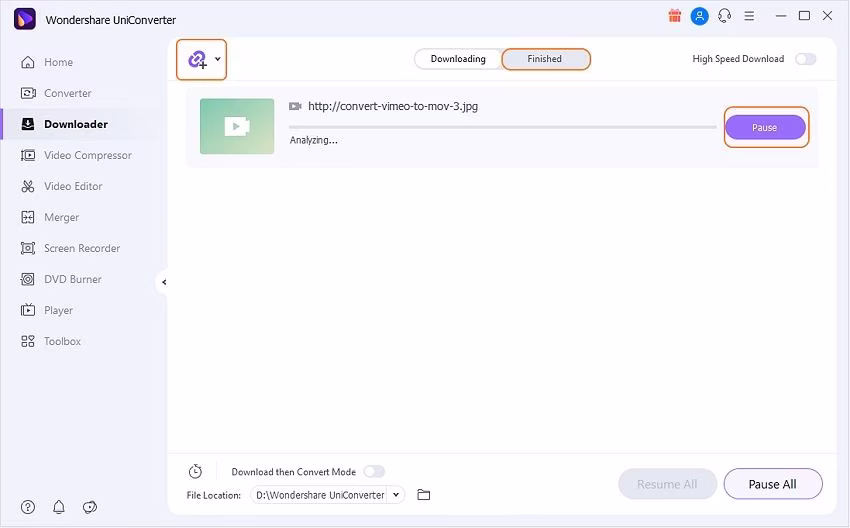Viewport: 850px width, 528px height.
Task: Collapse the sidebar with the arrow handle
Action: pos(163,282)
